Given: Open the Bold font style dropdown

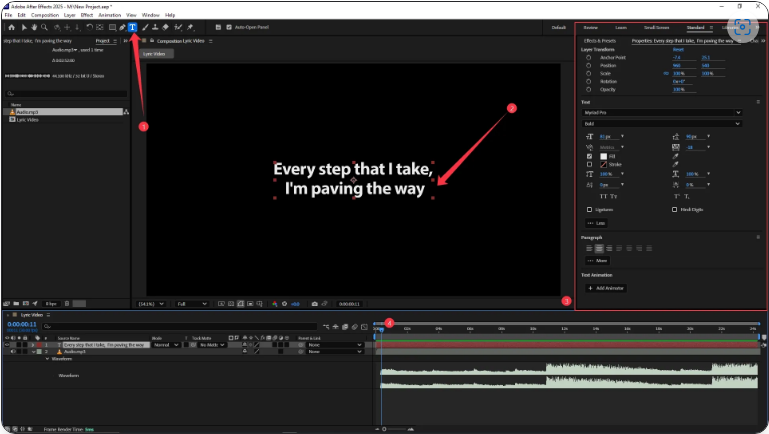Looking at the screenshot, I should coord(662,124).
